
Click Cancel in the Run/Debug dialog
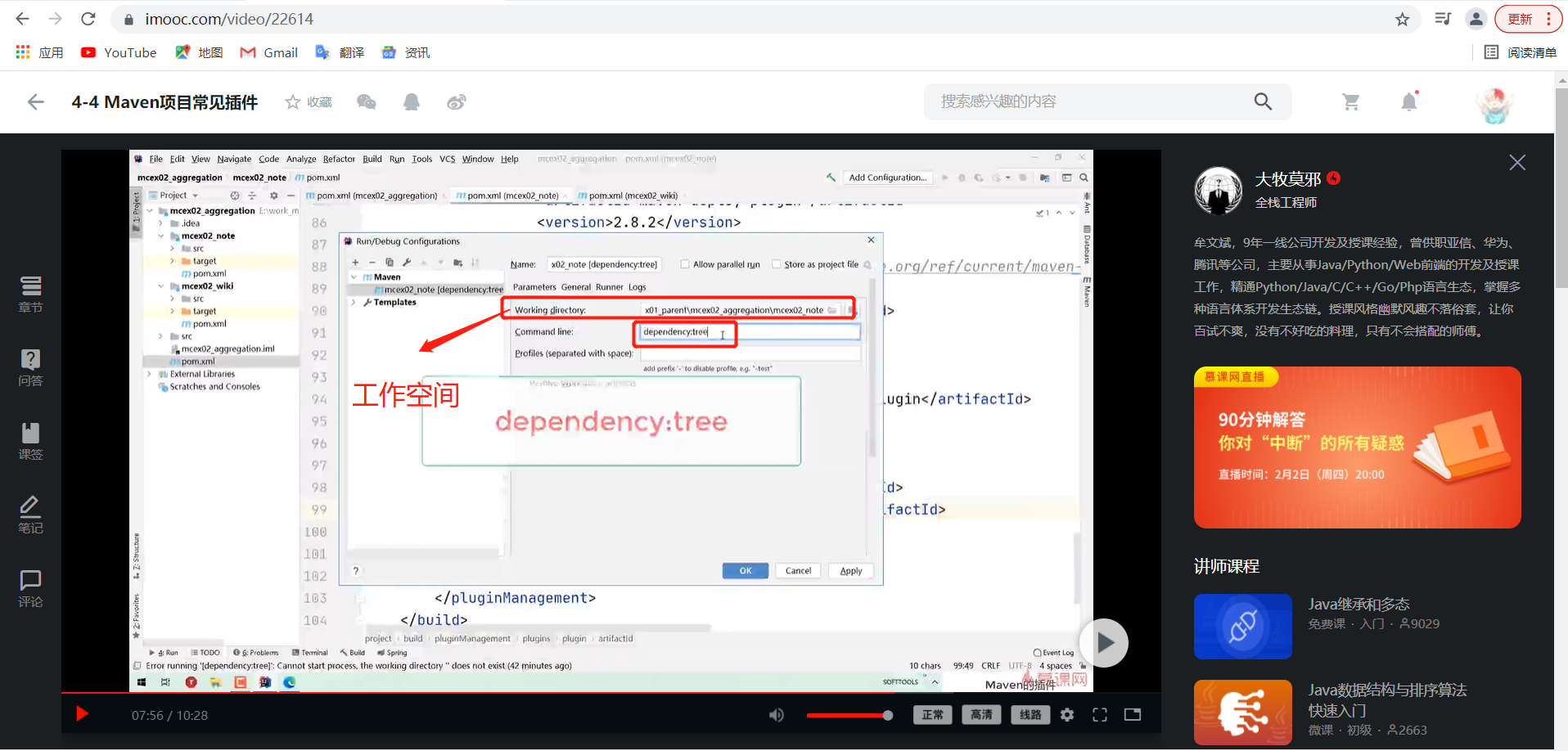pyautogui.click(x=799, y=571)
